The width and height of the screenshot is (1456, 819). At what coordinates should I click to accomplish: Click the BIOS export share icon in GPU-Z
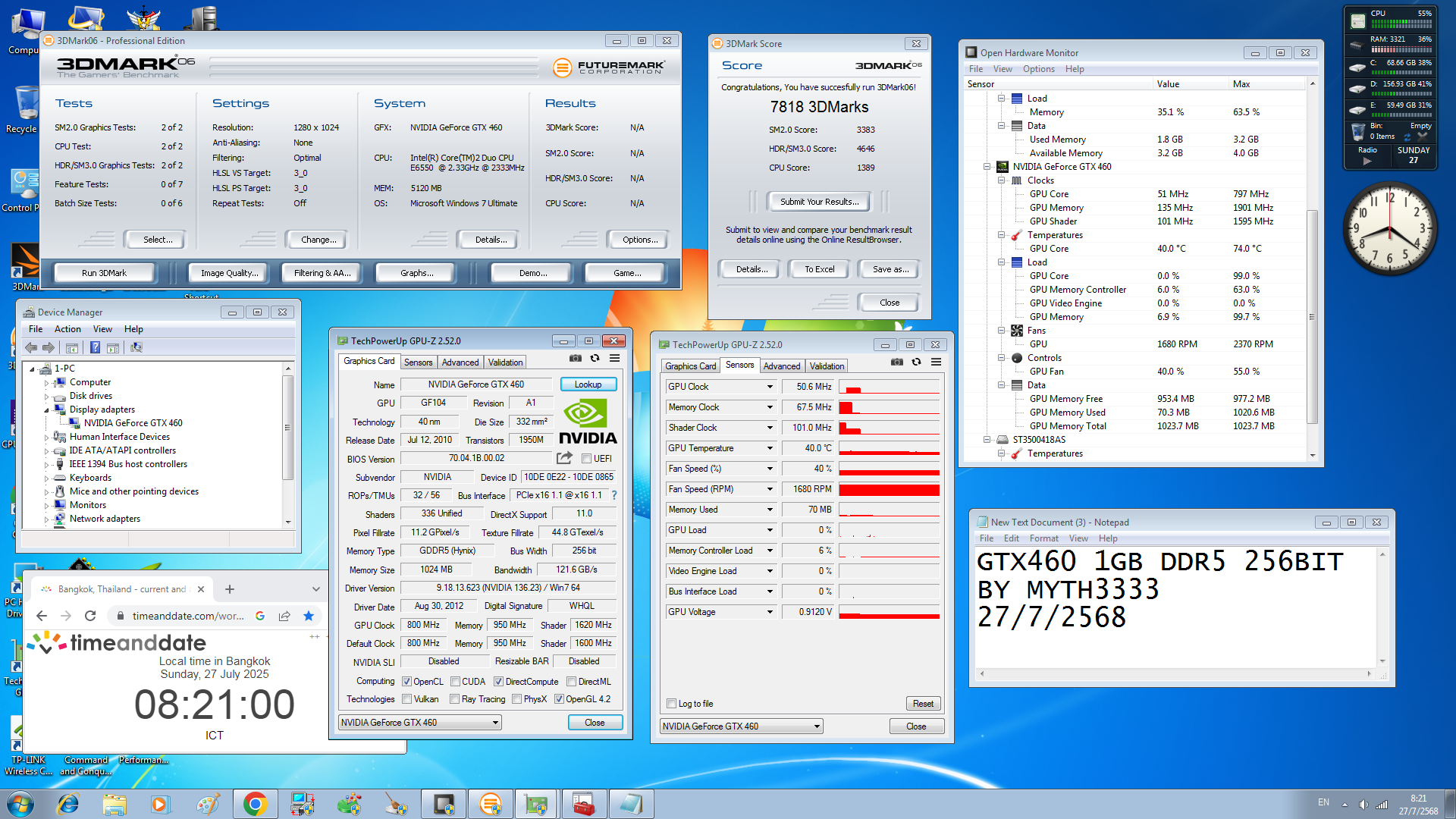[x=564, y=458]
